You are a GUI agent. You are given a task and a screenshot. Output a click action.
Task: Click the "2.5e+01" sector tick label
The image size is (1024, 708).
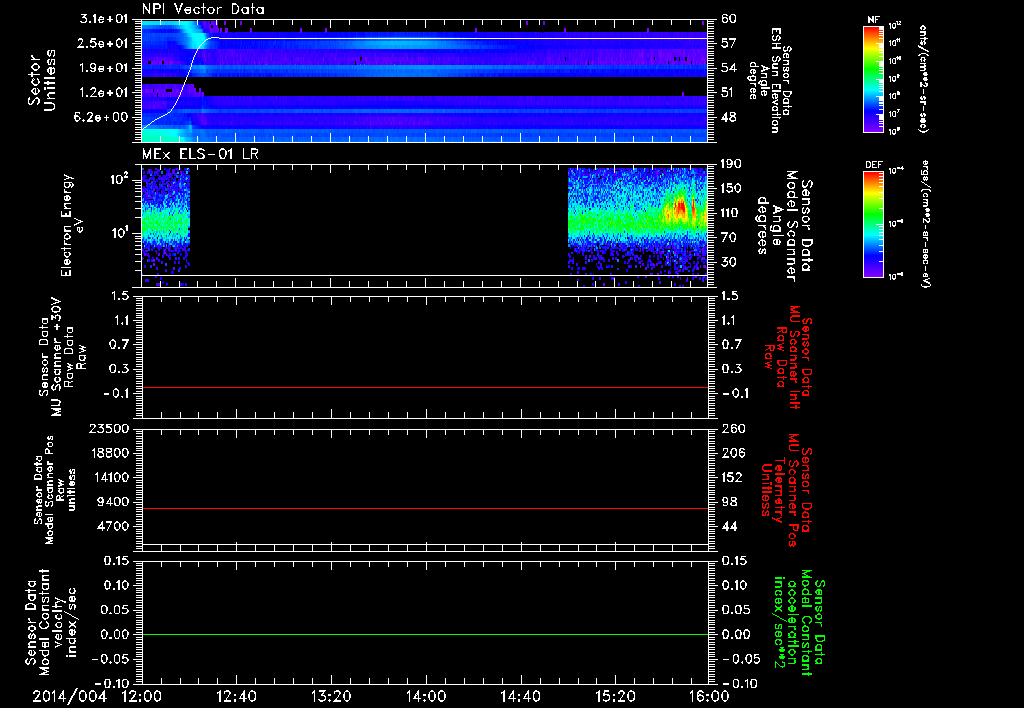coord(104,43)
